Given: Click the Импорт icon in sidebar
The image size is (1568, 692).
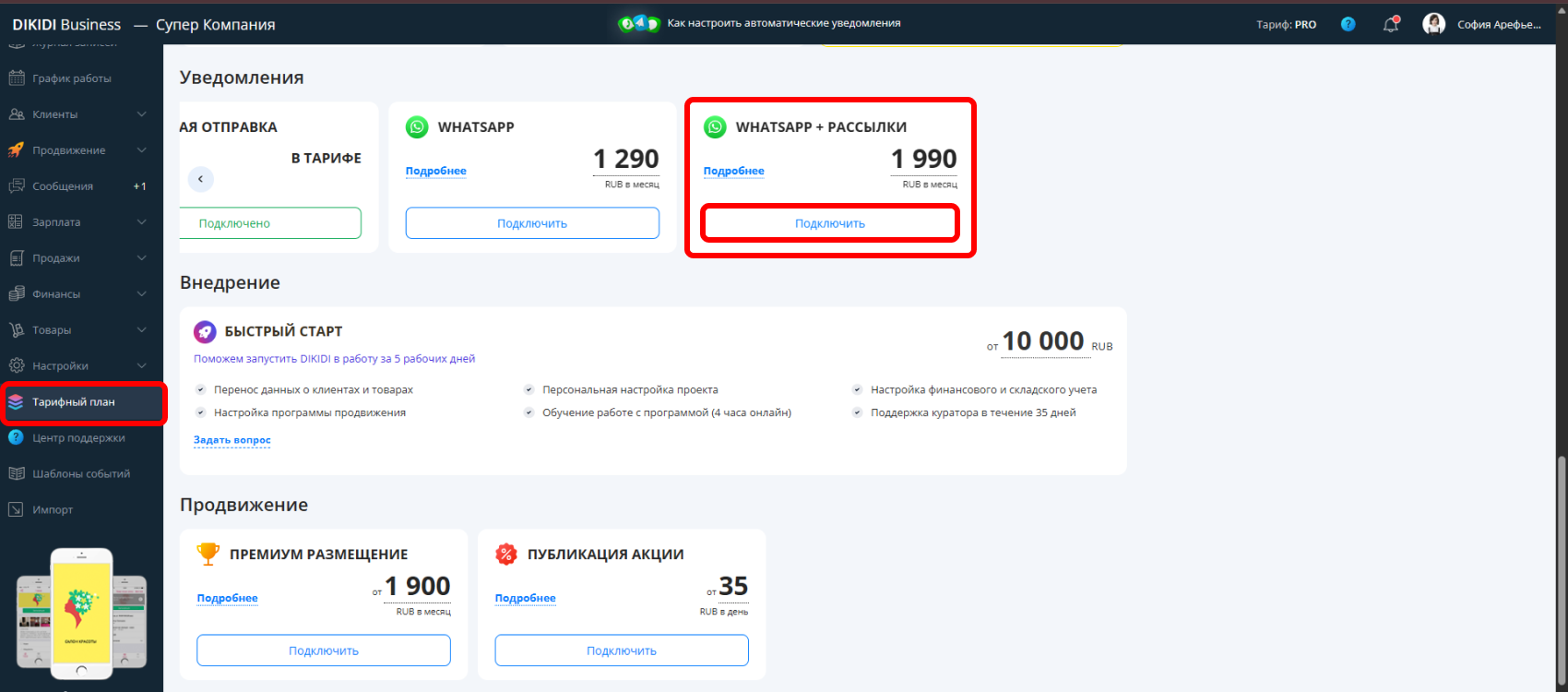Looking at the screenshot, I should [x=17, y=510].
